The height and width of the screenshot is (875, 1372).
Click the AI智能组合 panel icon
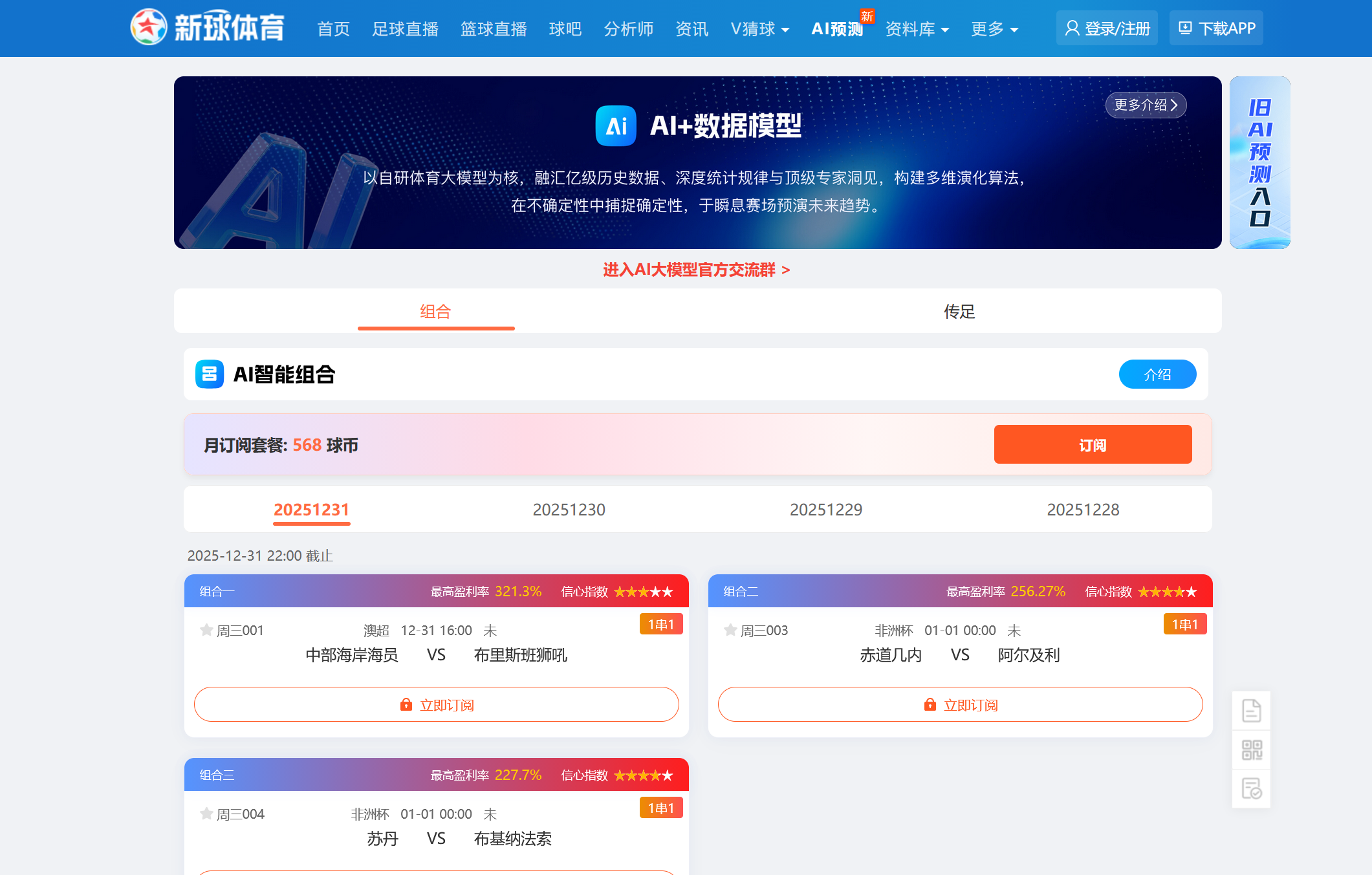[x=208, y=374]
